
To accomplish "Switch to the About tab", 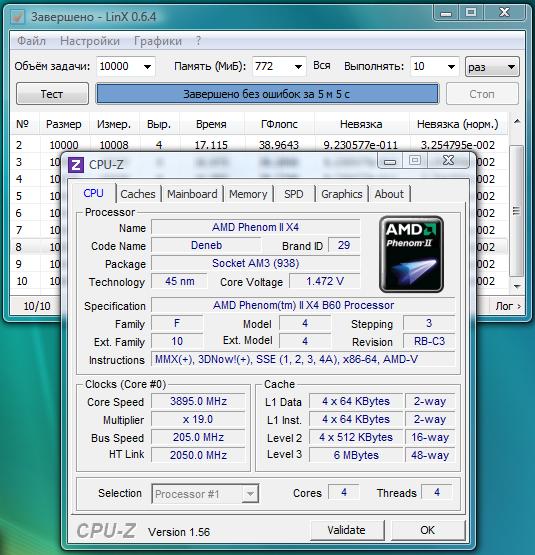I will coord(389,194).
